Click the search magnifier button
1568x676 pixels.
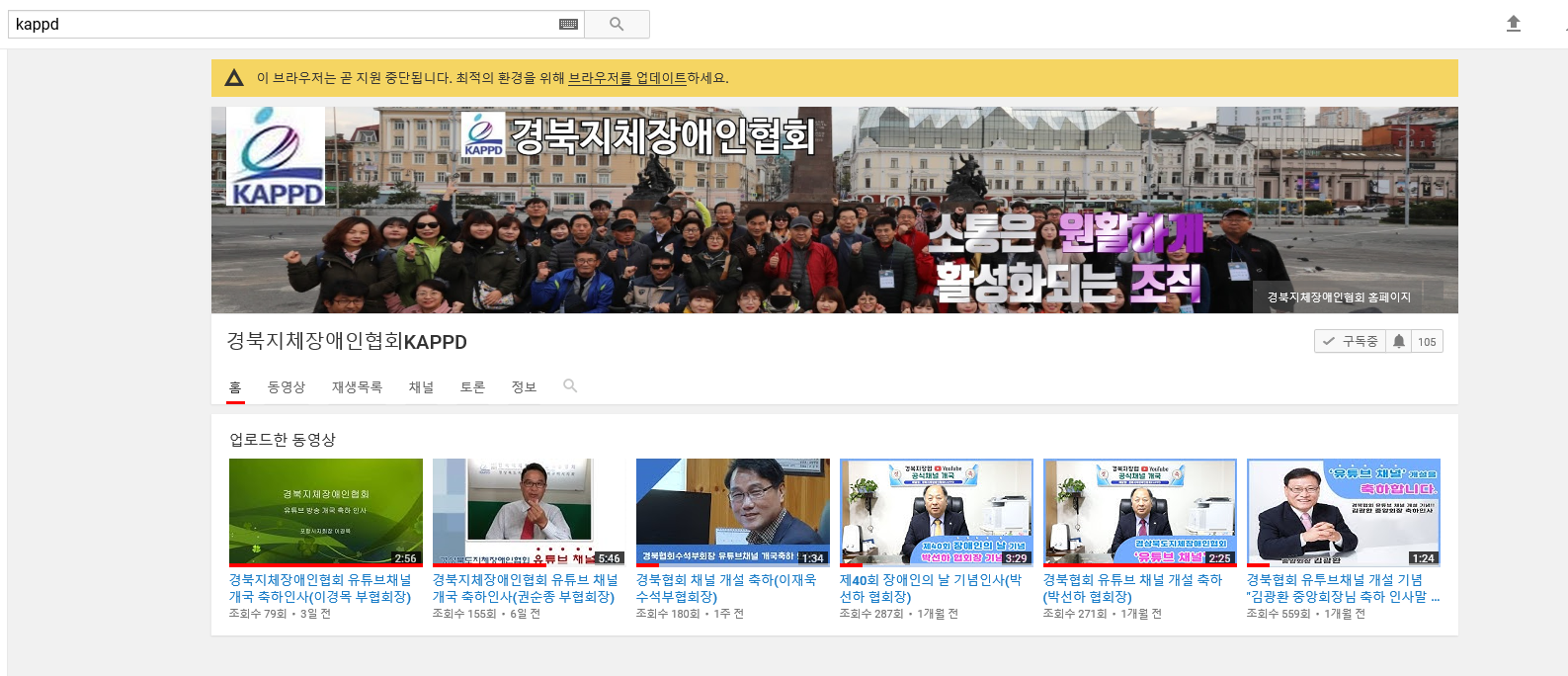(617, 24)
